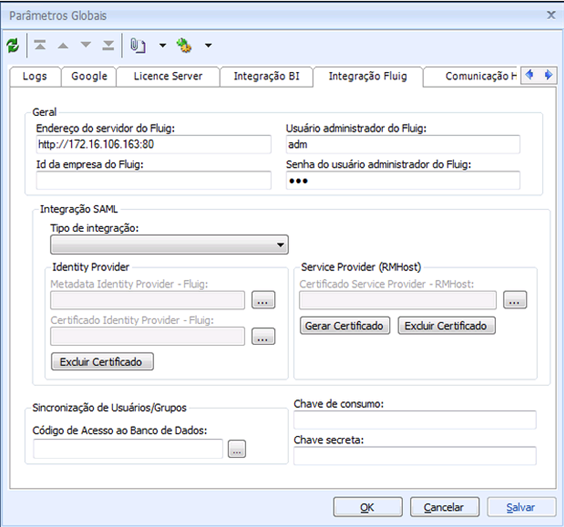Browse for Código de Acesso ao Banco
This screenshot has width=564, height=527.
click(x=237, y=449)
